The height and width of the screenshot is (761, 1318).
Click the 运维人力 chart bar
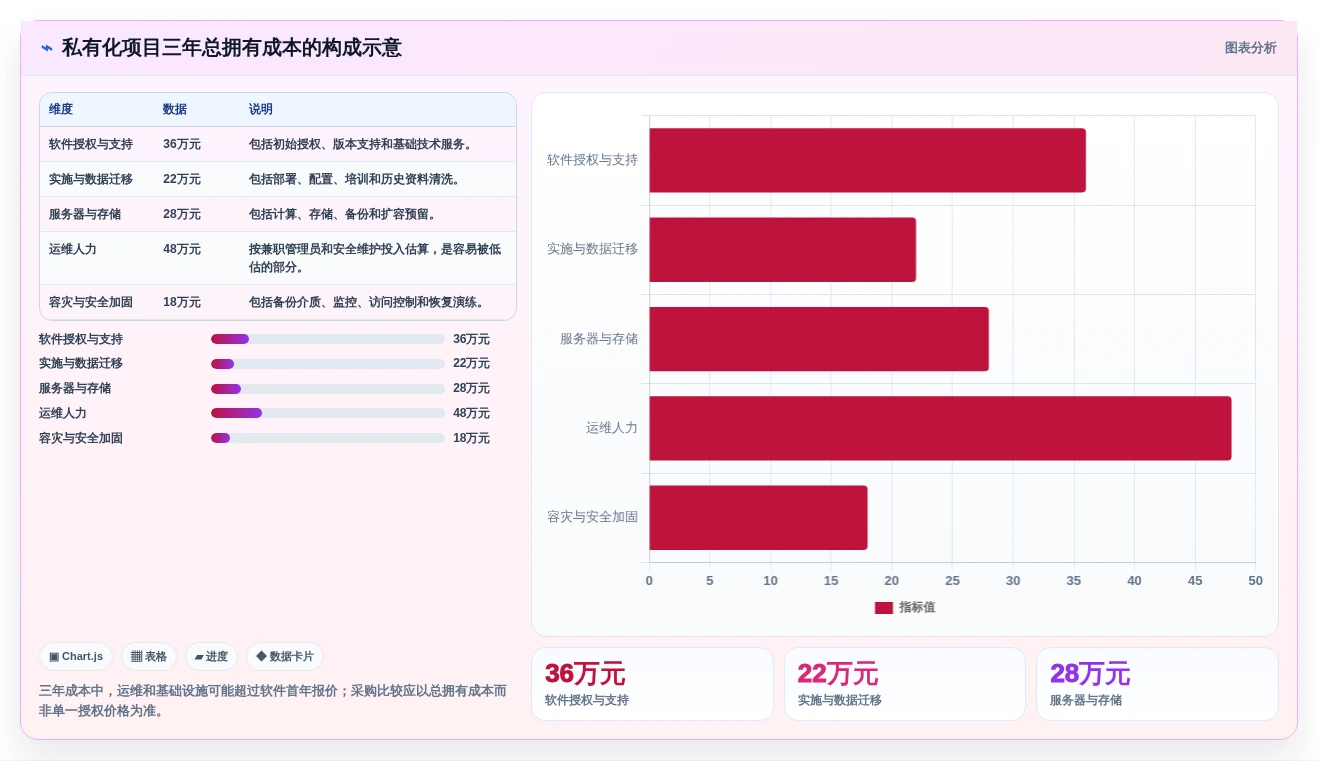point(940,428)
